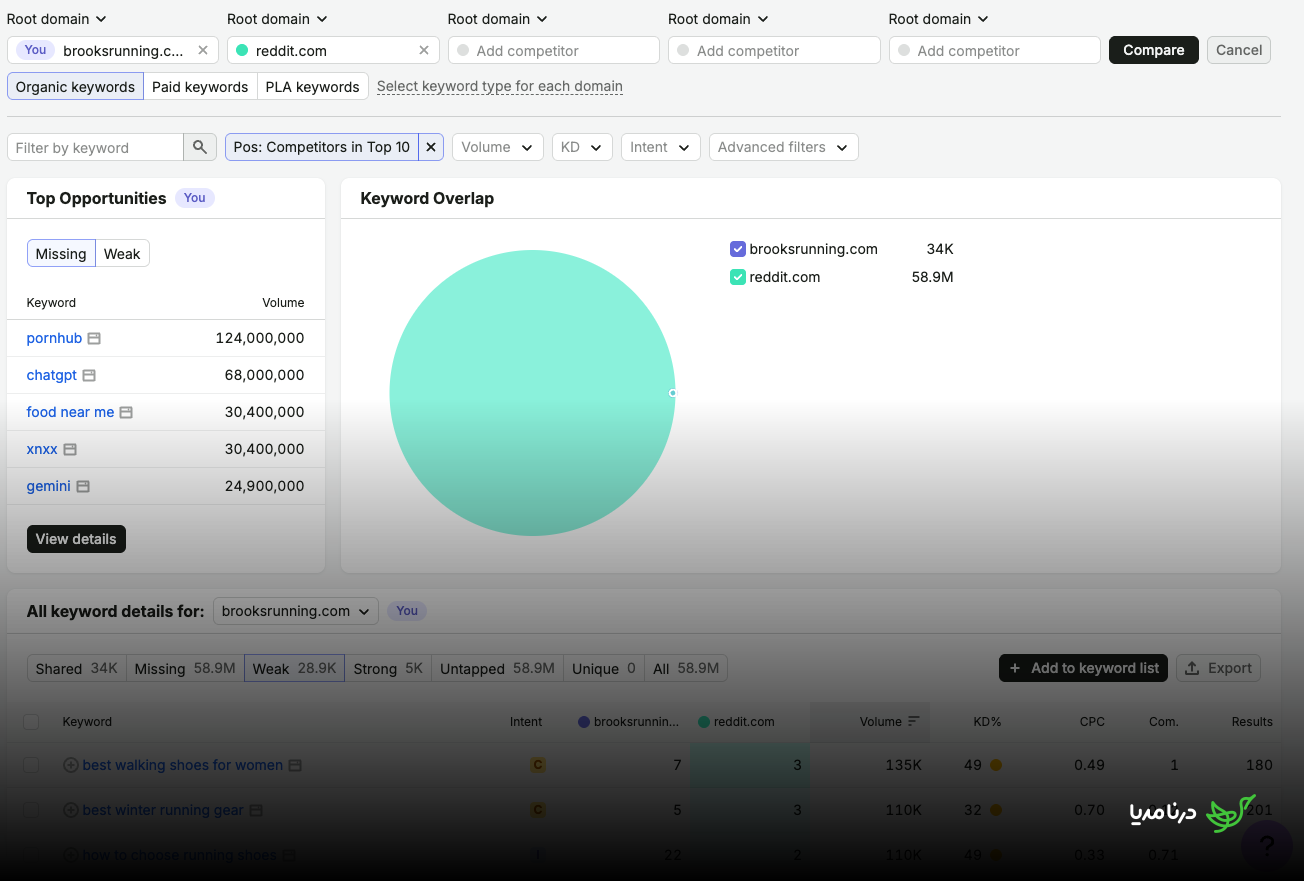The image size is (1304, 881).
Task: Open SERP features icon next to gemini
Action: click(83, 487)
